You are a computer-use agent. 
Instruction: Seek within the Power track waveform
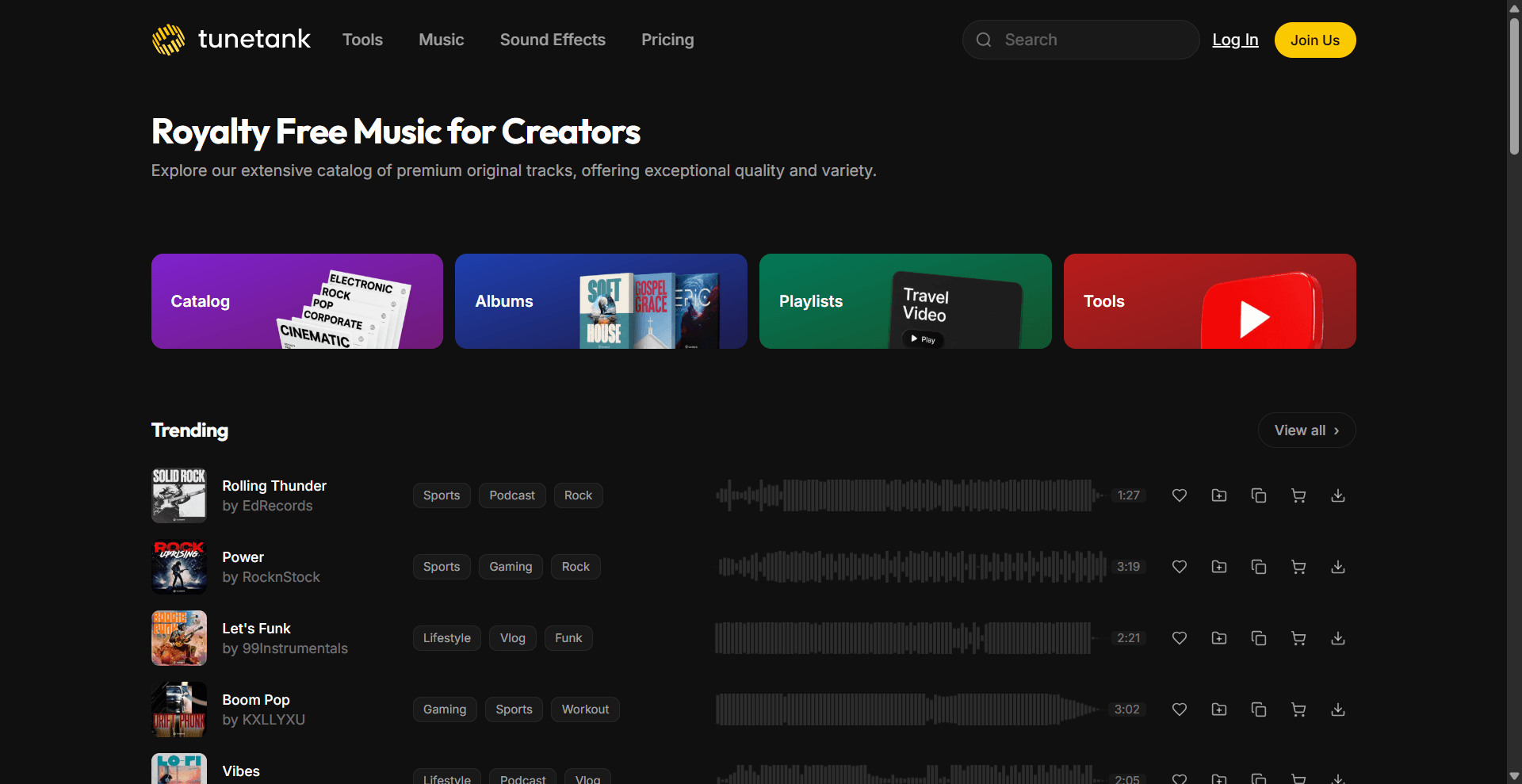(x=912, y=567)
